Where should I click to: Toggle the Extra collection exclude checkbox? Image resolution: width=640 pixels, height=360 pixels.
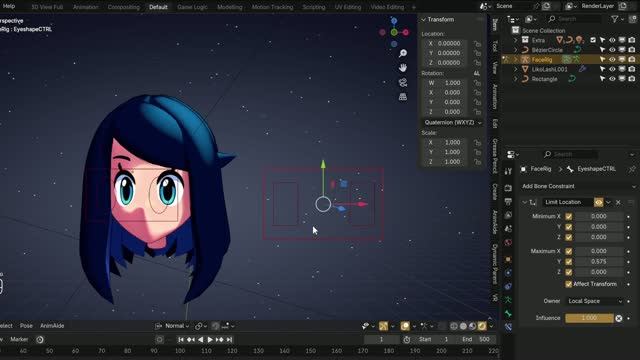tap(593, 40)
